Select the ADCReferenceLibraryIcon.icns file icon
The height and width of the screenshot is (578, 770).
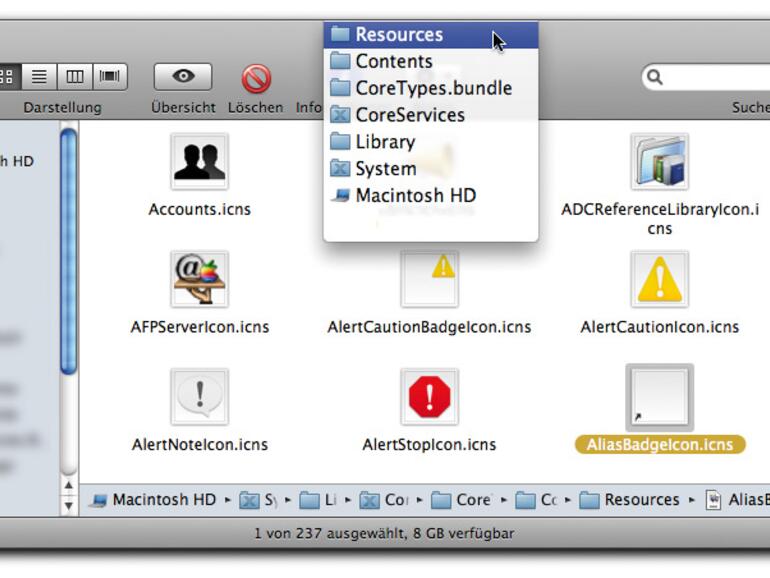[660, 162]
